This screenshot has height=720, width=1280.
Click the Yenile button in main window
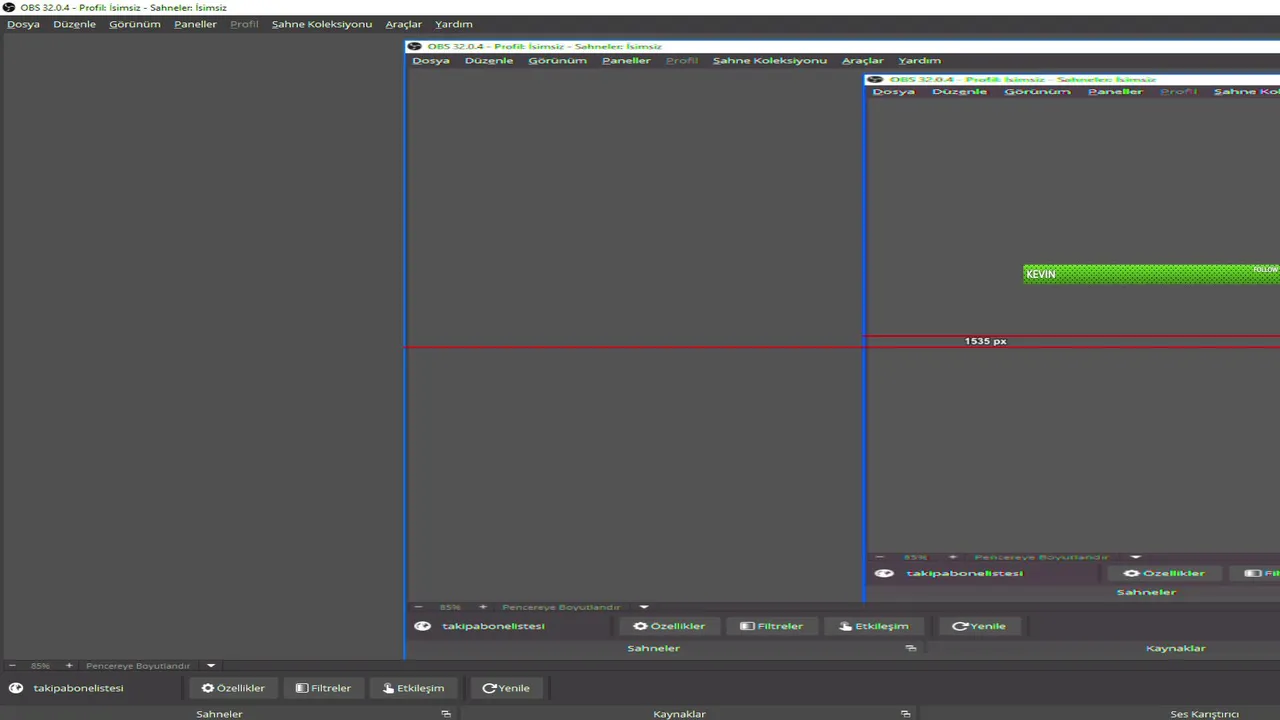[506, 688]
